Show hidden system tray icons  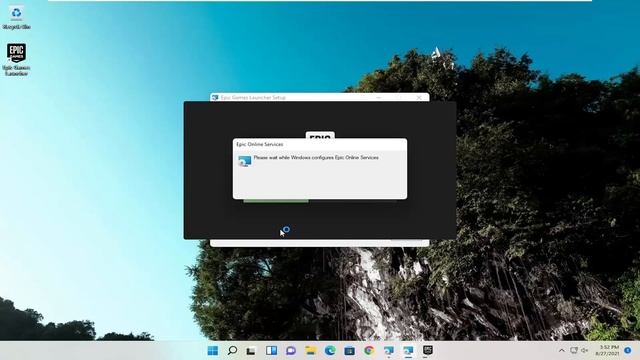click(562, 351)
